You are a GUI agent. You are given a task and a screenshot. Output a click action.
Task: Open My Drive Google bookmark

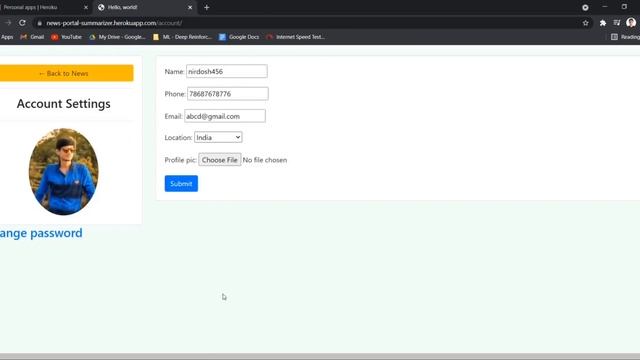[x=118, y=37]
